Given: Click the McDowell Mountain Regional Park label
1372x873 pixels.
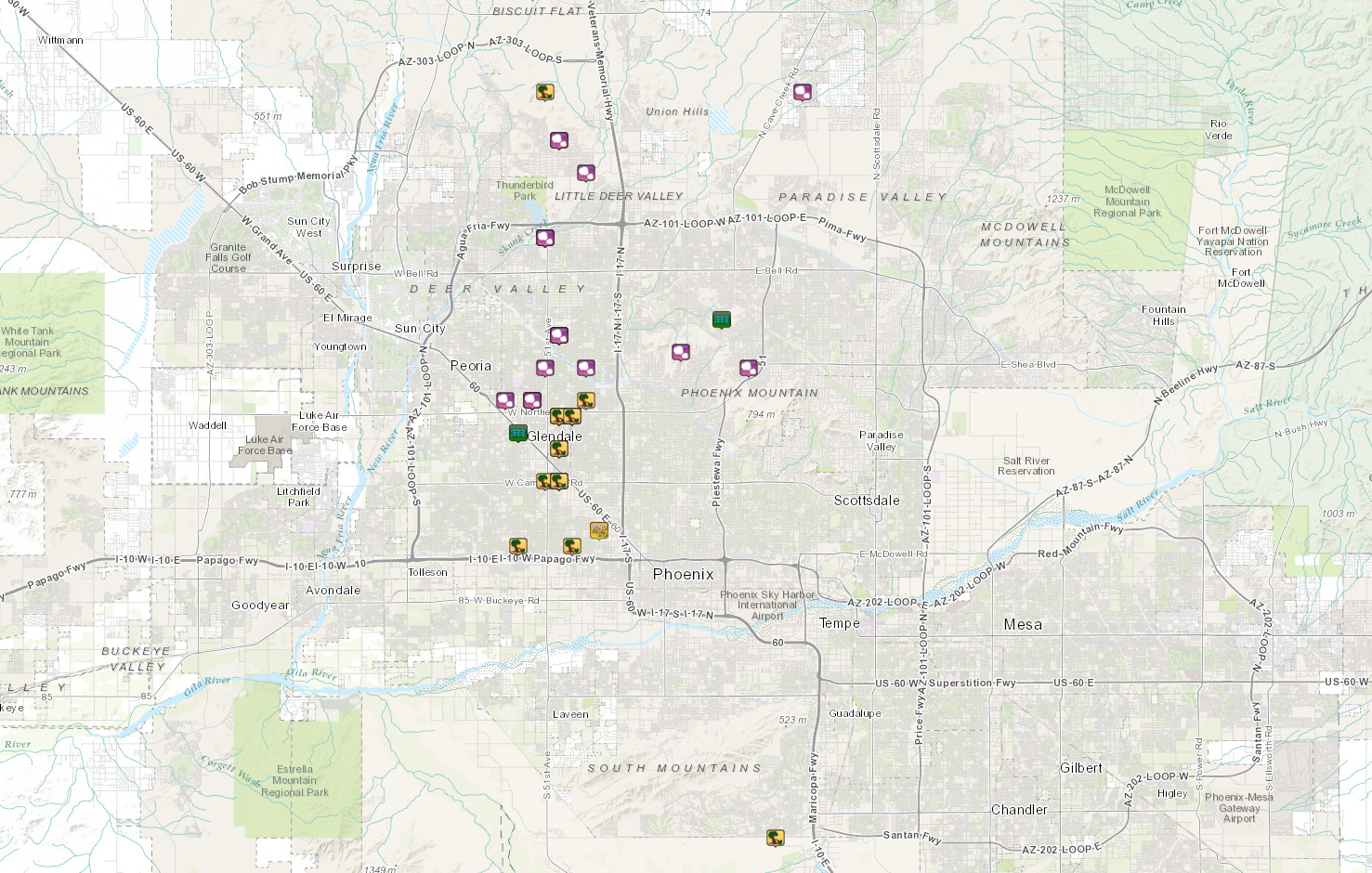Looking at the screenshot, I should coord(1127,202).
